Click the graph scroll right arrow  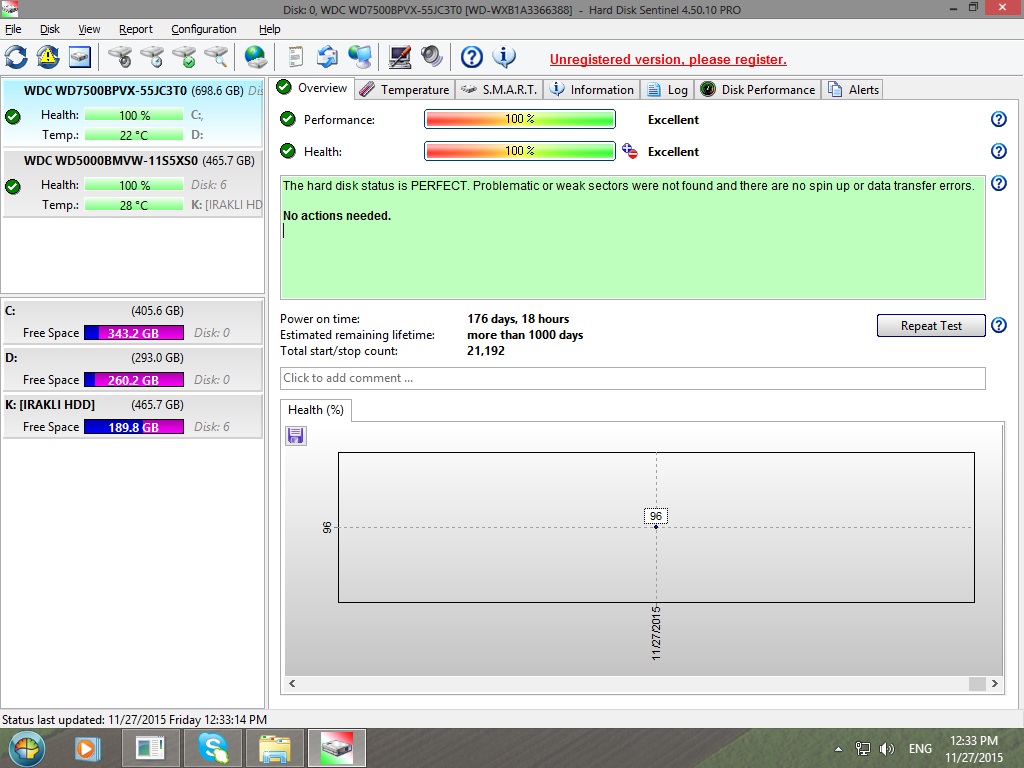tap(995, 684)
